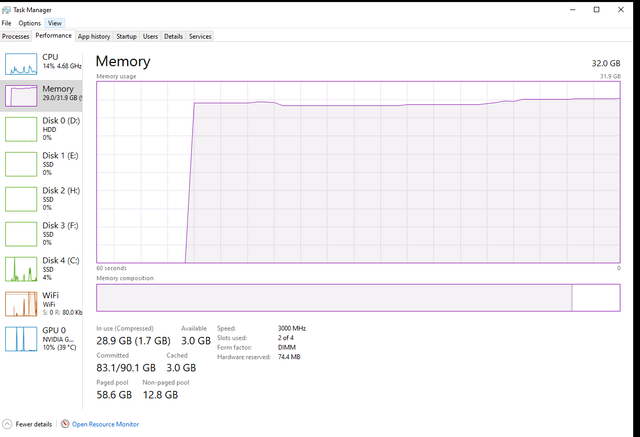
Task: Click the memory usage graph
Action: (358, 172)
